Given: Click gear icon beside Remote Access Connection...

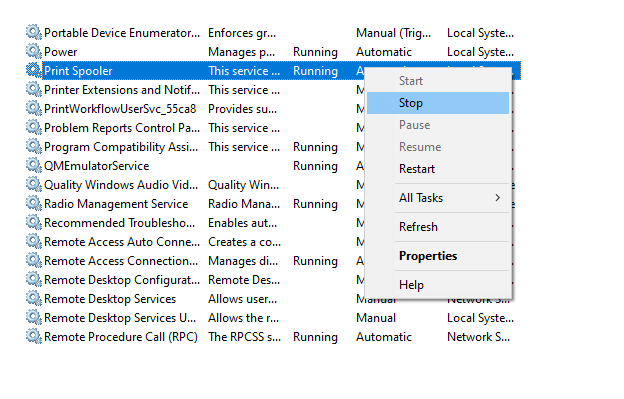Looking at the screenshot, I should pos(34,261).
